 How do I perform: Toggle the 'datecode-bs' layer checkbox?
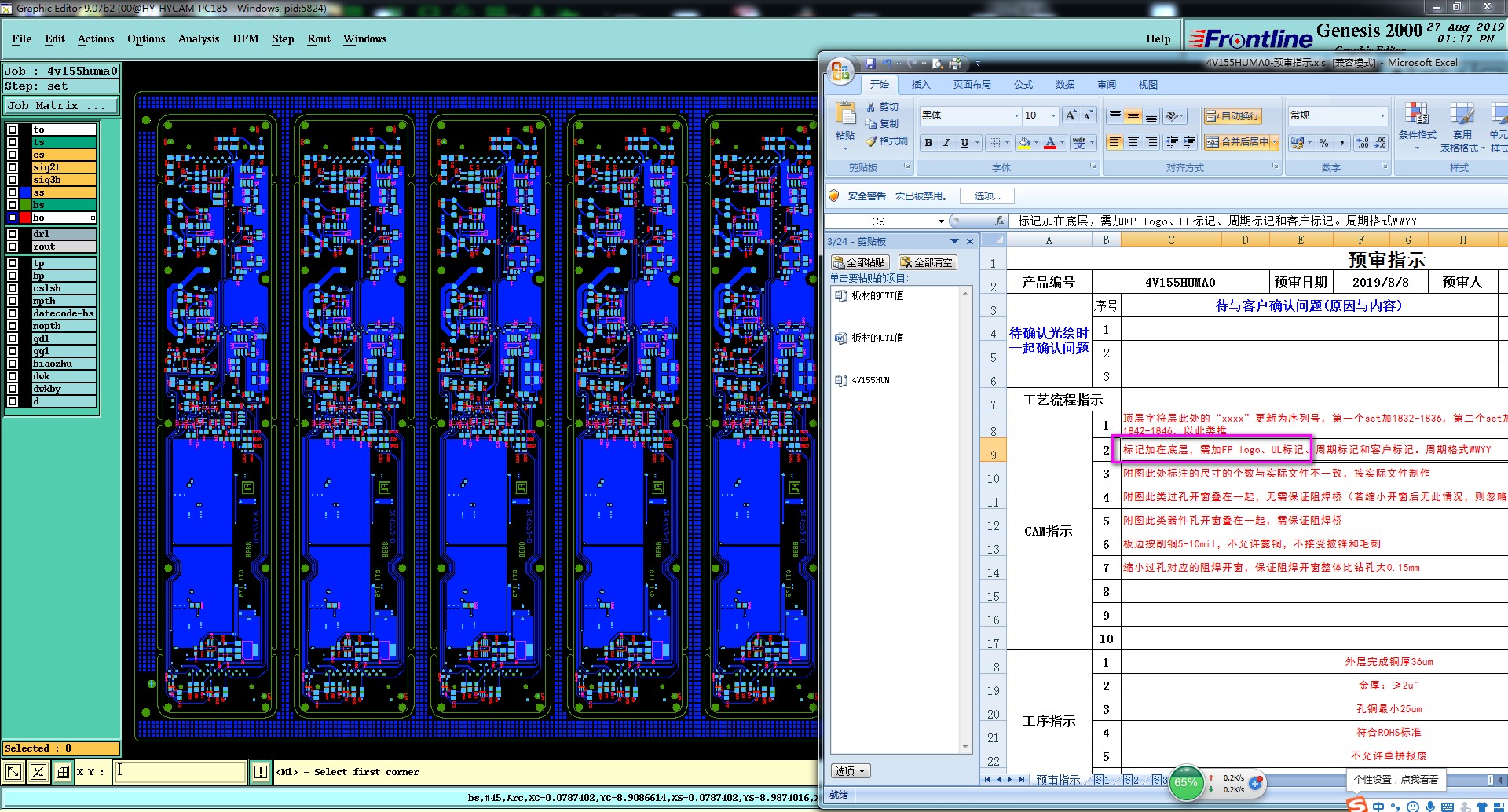(x=13, y=313)
